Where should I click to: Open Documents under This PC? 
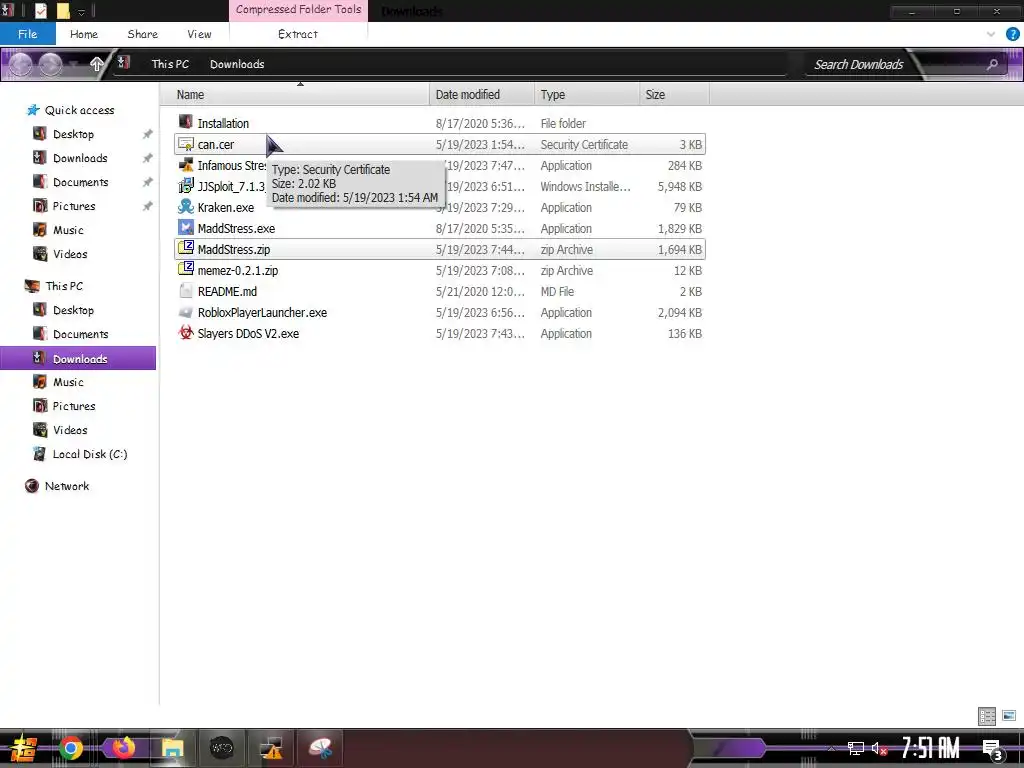(x=80, y=334)
